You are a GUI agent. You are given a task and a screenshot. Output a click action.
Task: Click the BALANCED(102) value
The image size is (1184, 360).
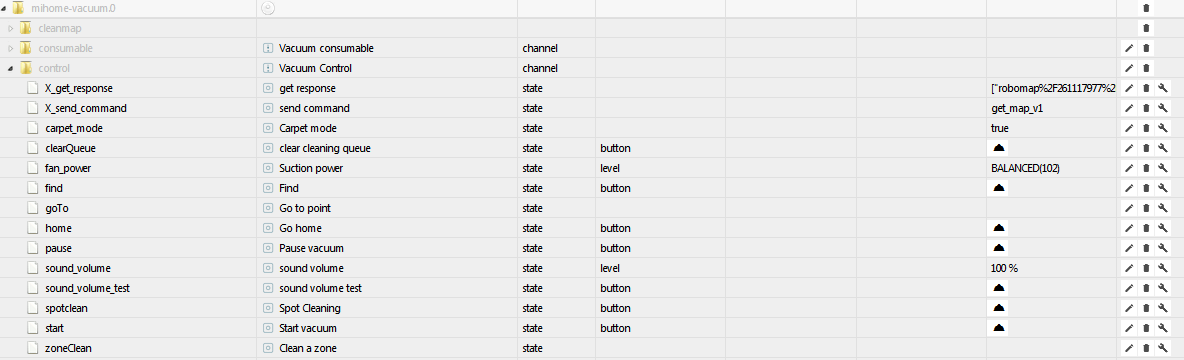1025,168
